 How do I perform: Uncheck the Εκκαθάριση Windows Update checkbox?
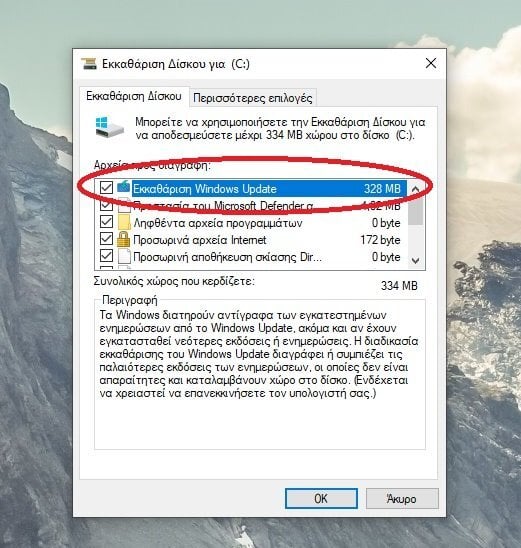click(106, 188)
